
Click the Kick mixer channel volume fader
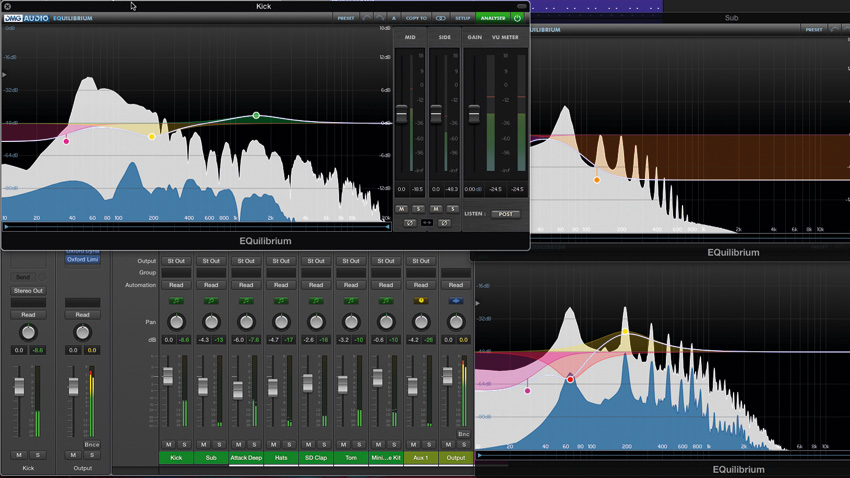(x=168, y=376)
